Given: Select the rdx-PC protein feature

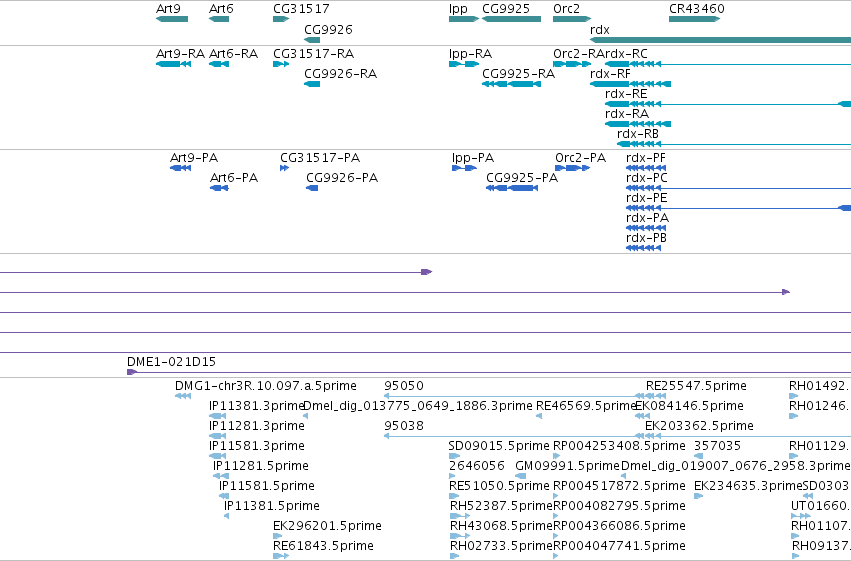Looking at the screenshot, I should (738, 188).
